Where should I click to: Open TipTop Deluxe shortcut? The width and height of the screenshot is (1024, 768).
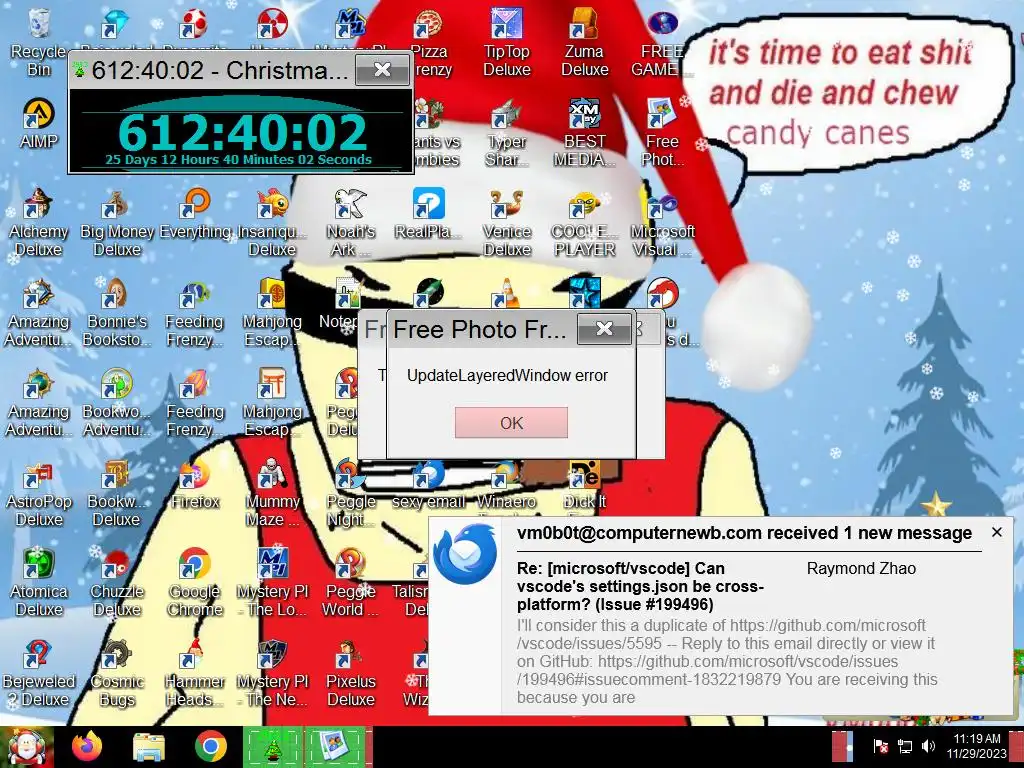pos(506,43)
